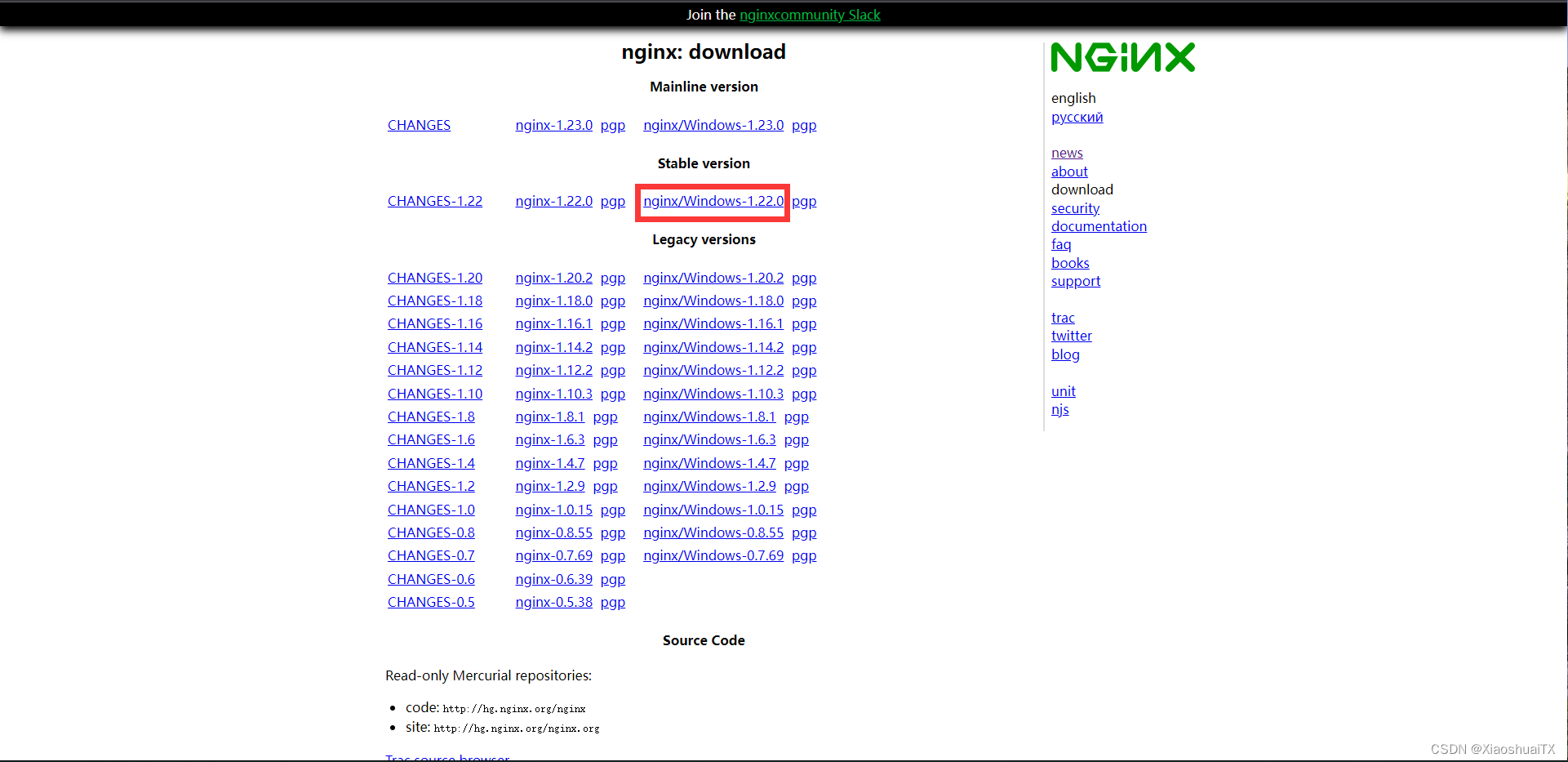Open the twitter link
The image size is (1568, 762).
[1072, 336]
